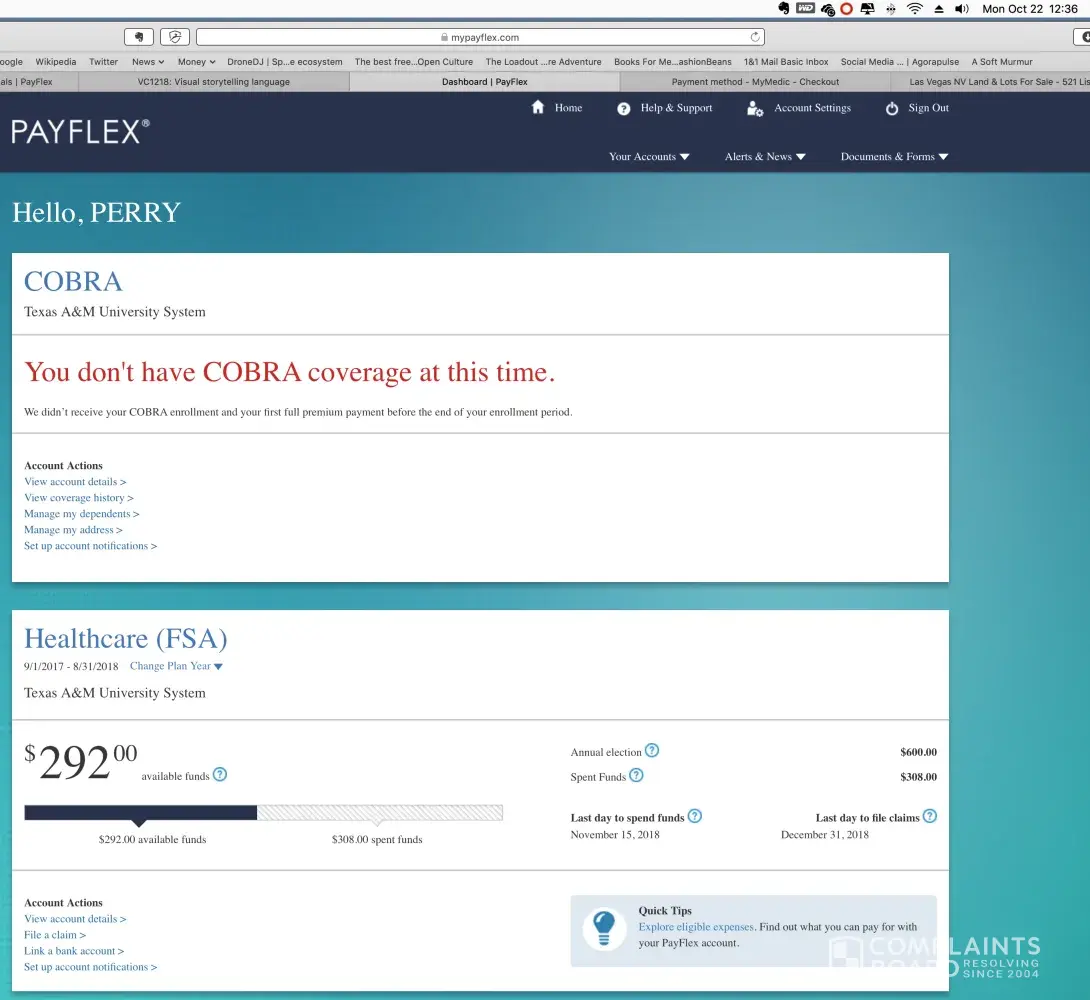Open the News bookmarks folder dropdown
Screen dimensions: 1090x1000
click(x=148, y=62)
